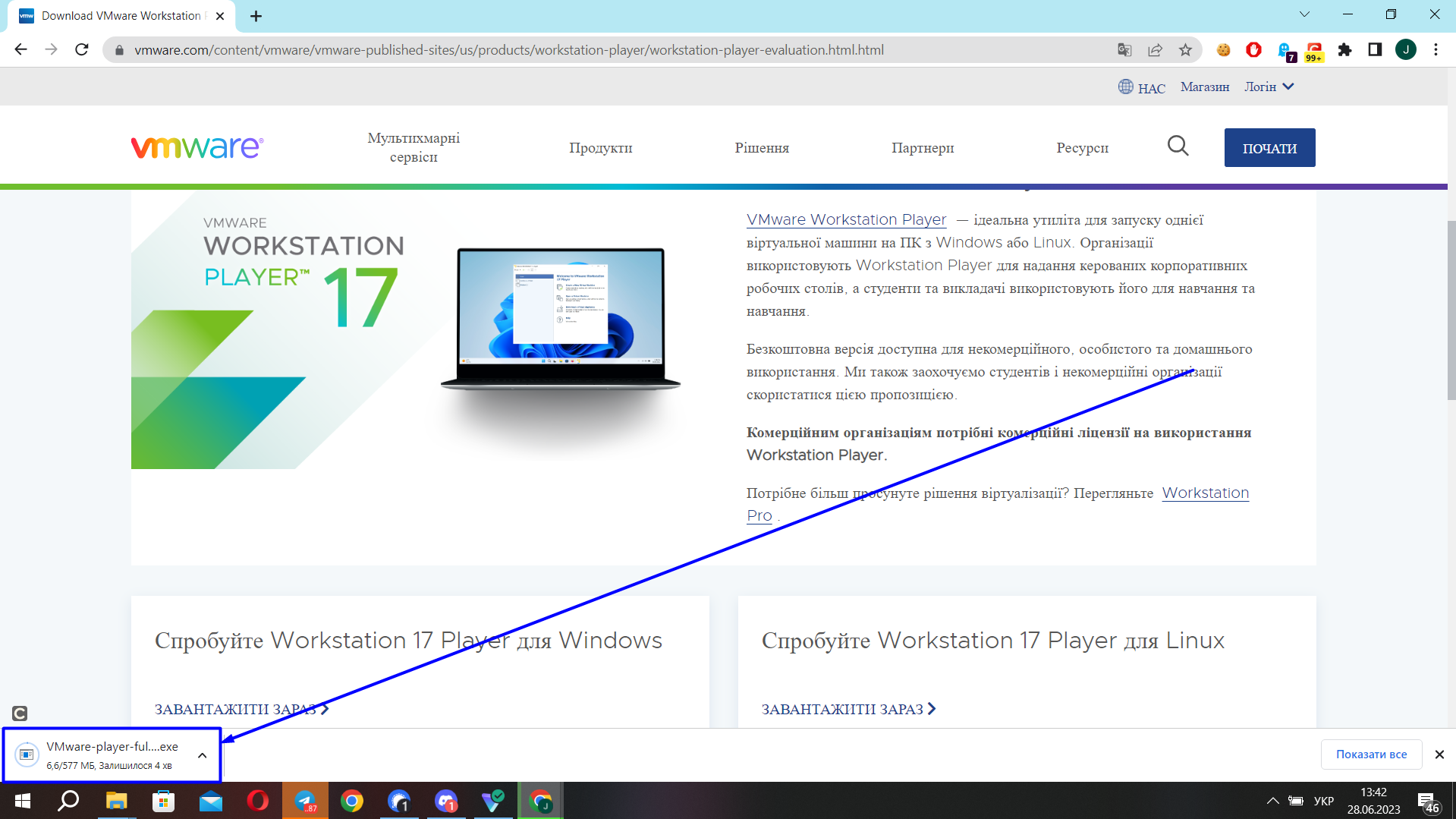Open the Партнери menu
1456x819 pixels.
click(923, 147)
